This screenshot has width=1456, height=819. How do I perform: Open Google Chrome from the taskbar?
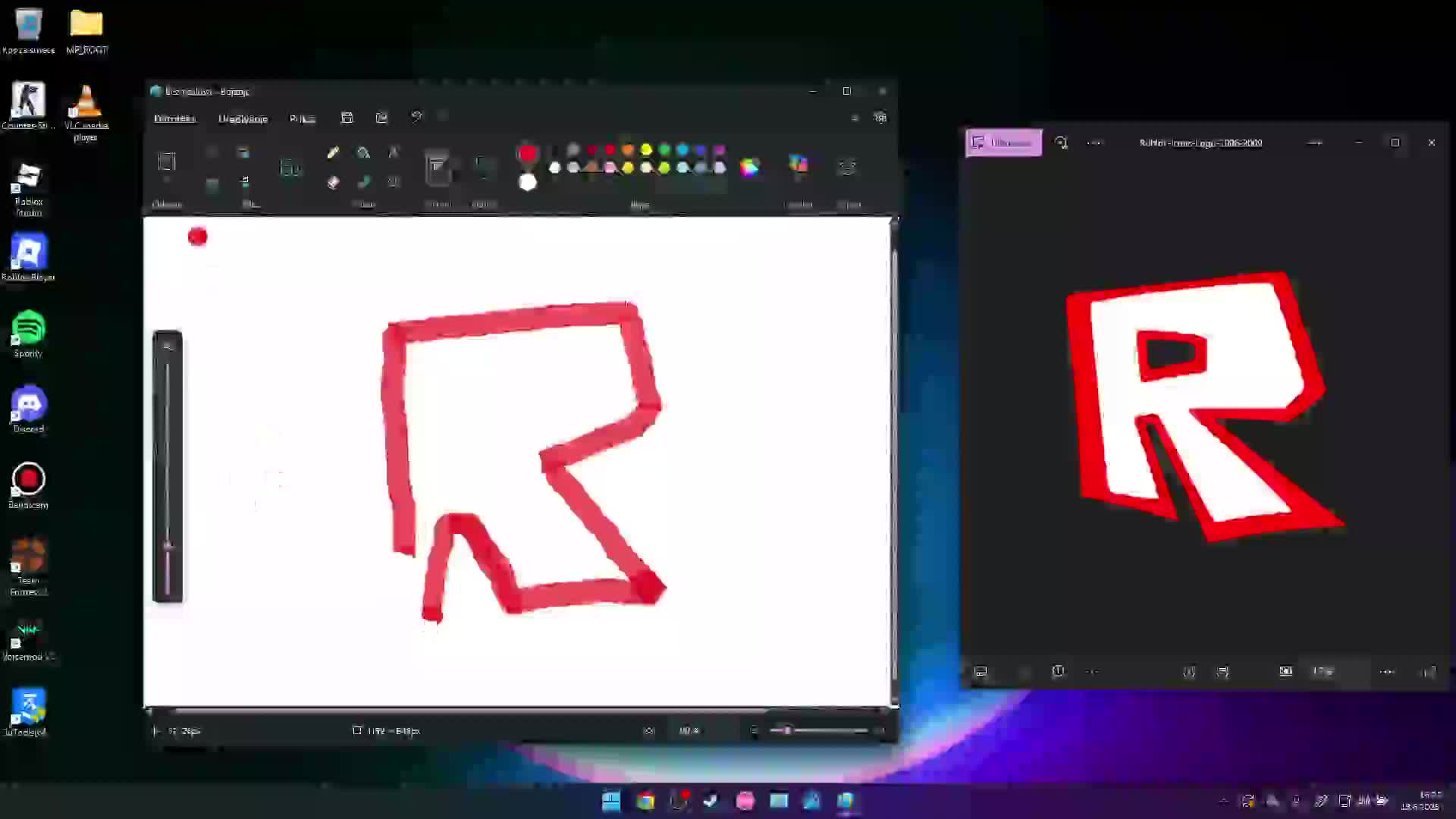coord(645,800)
